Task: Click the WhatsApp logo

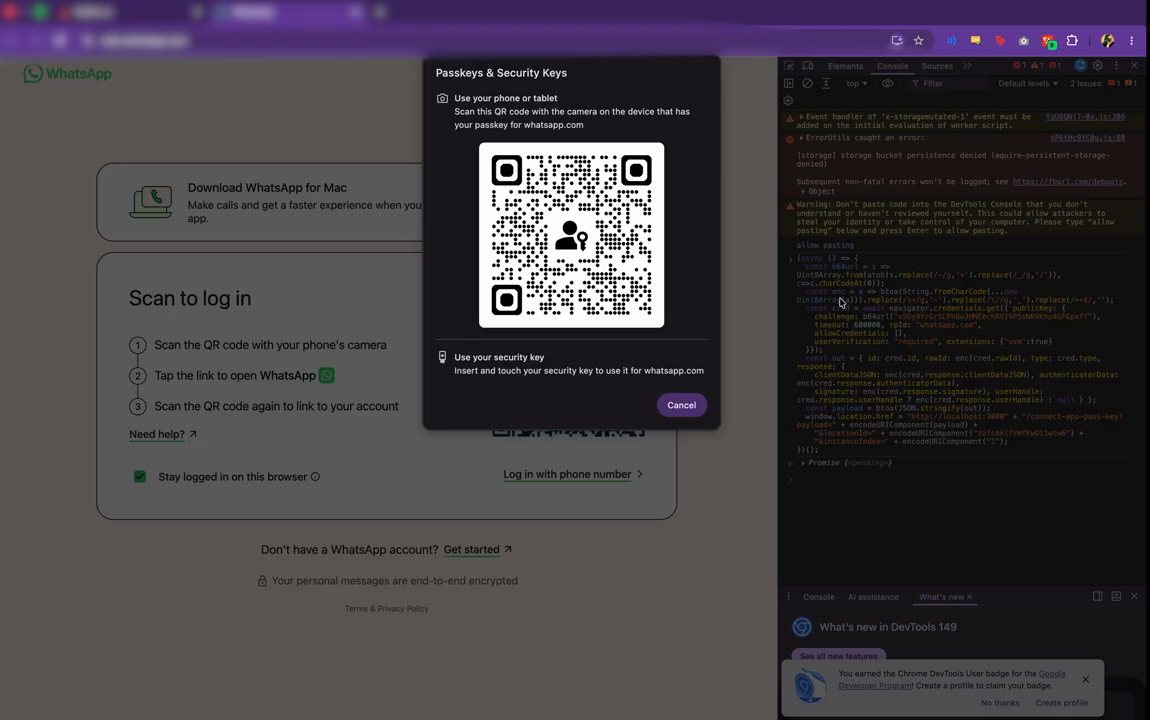Action: [67, 73]
